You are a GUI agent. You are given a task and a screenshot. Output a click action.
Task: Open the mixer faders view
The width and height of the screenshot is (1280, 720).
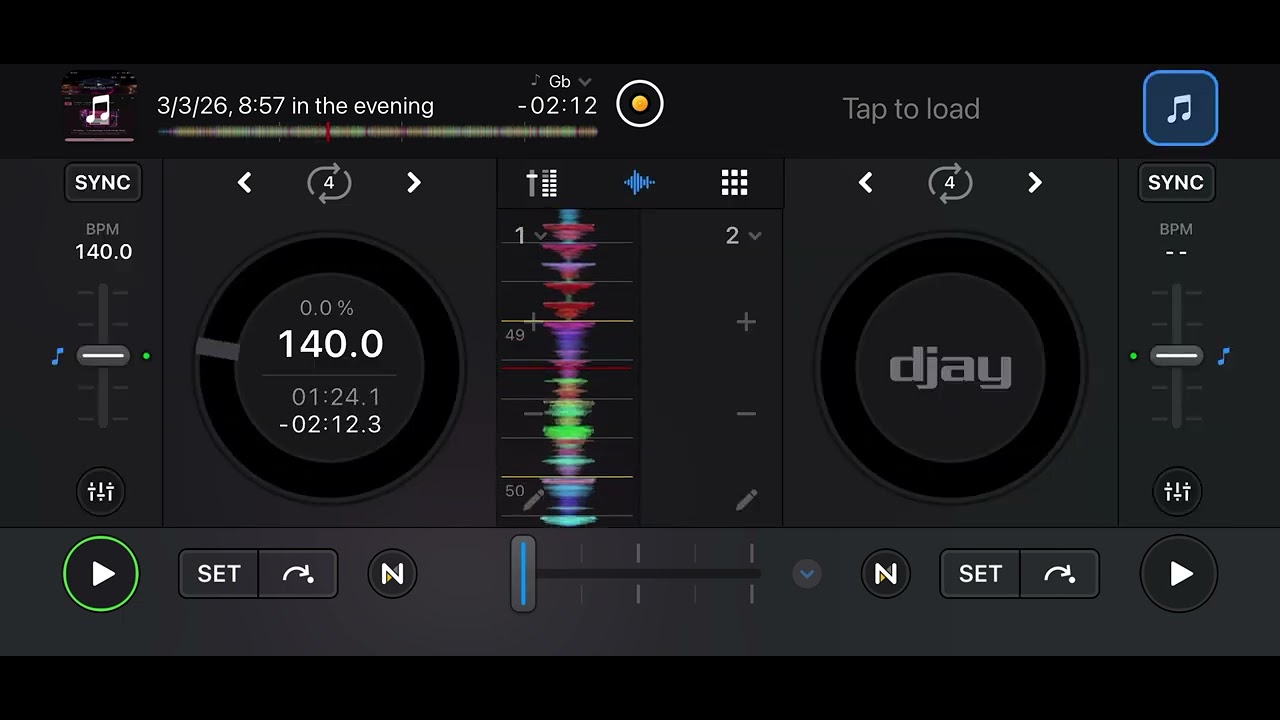click(x=542, y=182)
